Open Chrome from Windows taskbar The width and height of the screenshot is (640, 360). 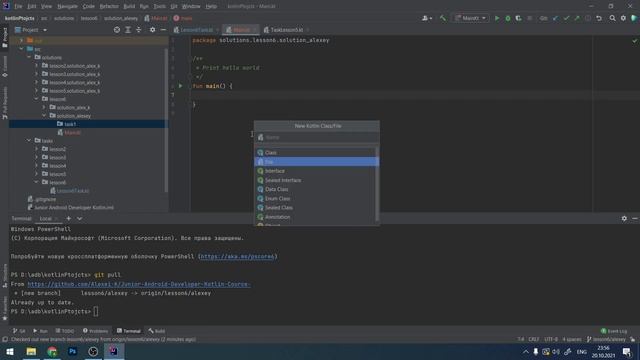(52, 351)
